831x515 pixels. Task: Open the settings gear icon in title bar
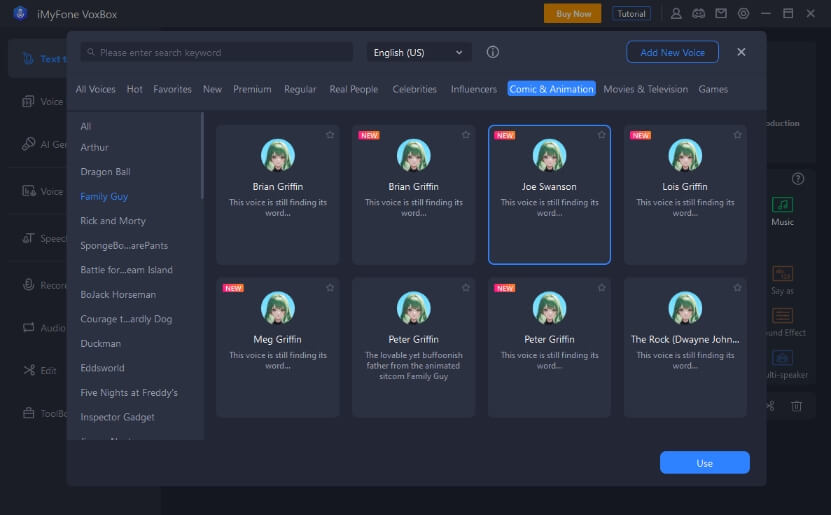coord(744,14)
